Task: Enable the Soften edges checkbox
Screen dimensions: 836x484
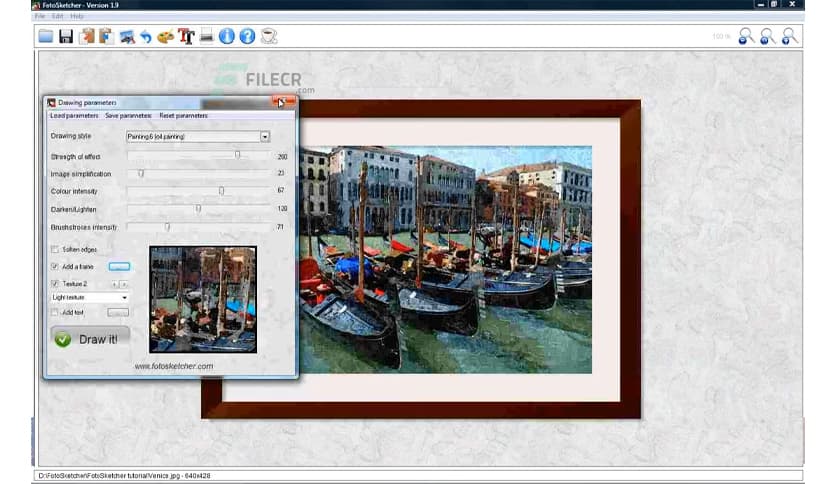Action: pos(54,249)
